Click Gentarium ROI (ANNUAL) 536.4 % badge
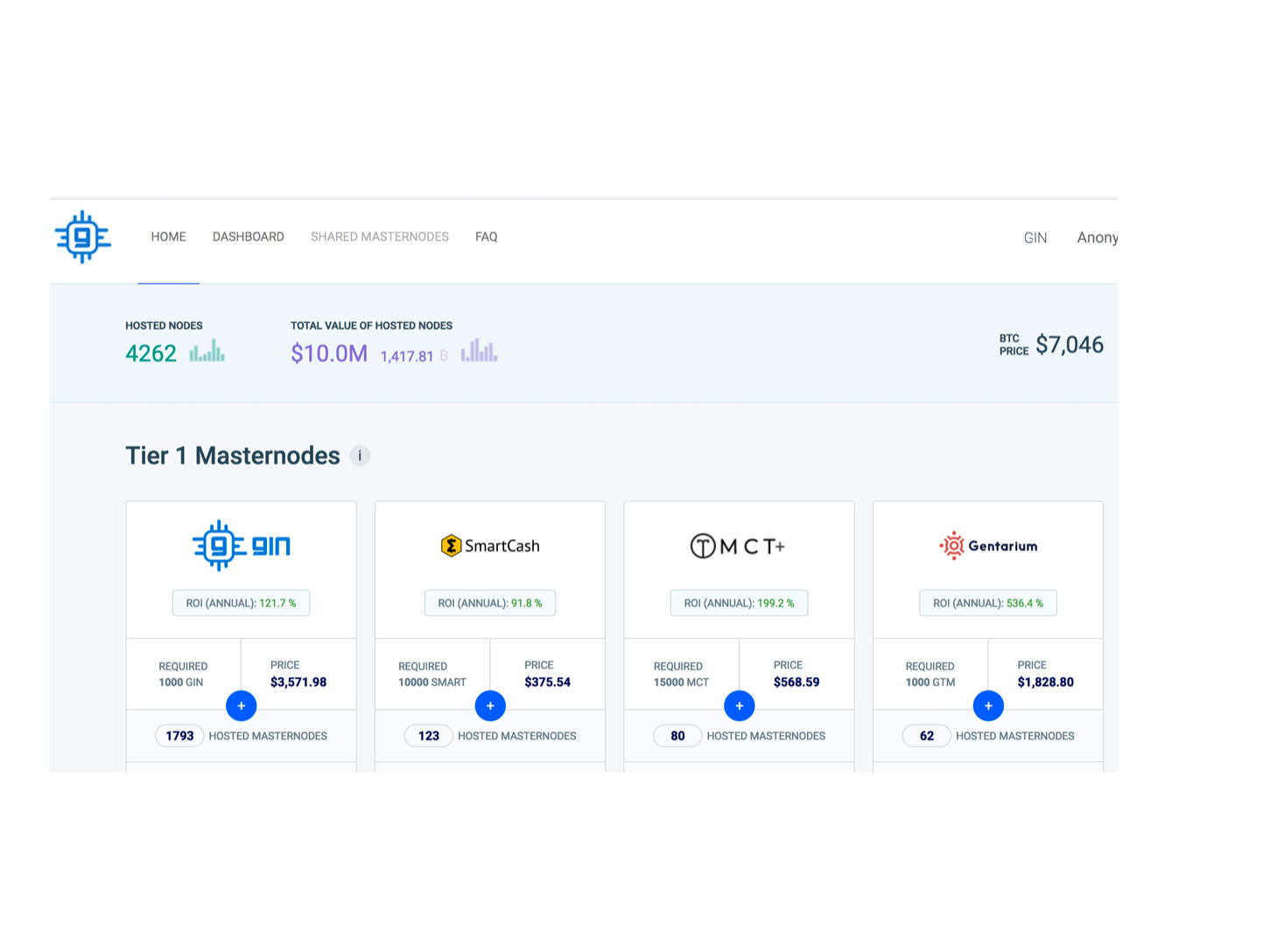Screen dimensions: 1270x952 point(988,603)
